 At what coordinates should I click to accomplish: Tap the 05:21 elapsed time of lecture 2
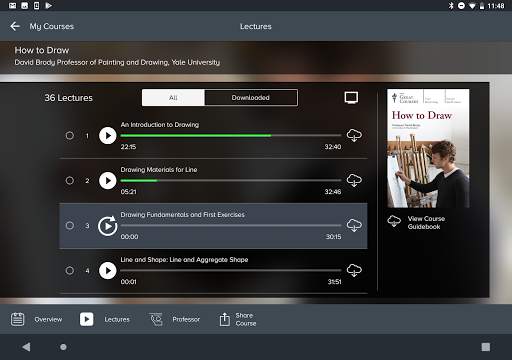click(x=128, y=192)
